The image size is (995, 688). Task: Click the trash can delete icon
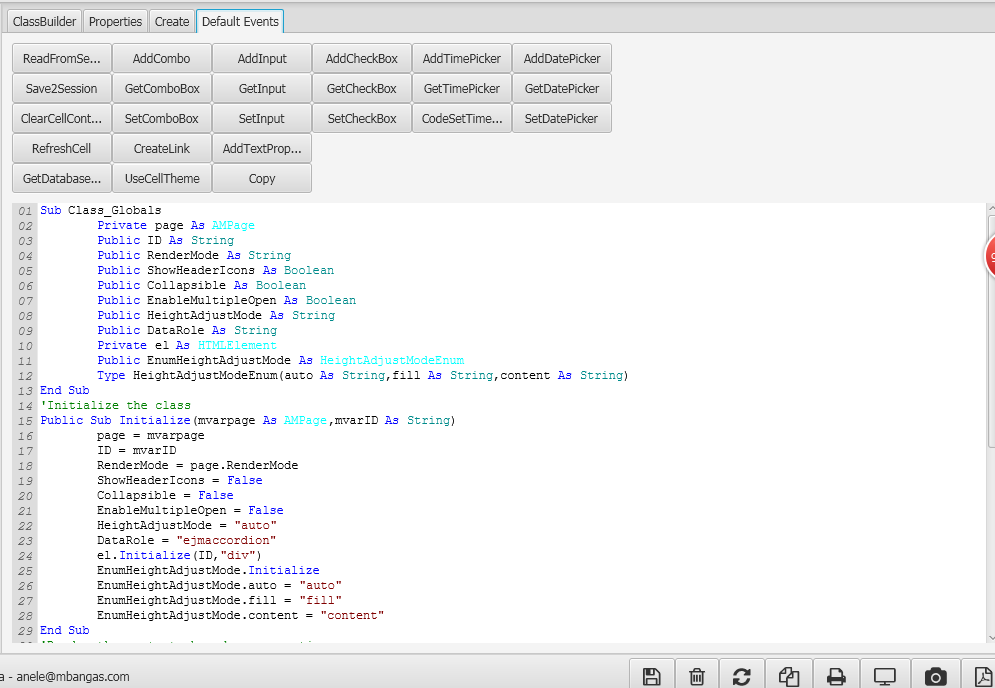(x=698, y=676)
